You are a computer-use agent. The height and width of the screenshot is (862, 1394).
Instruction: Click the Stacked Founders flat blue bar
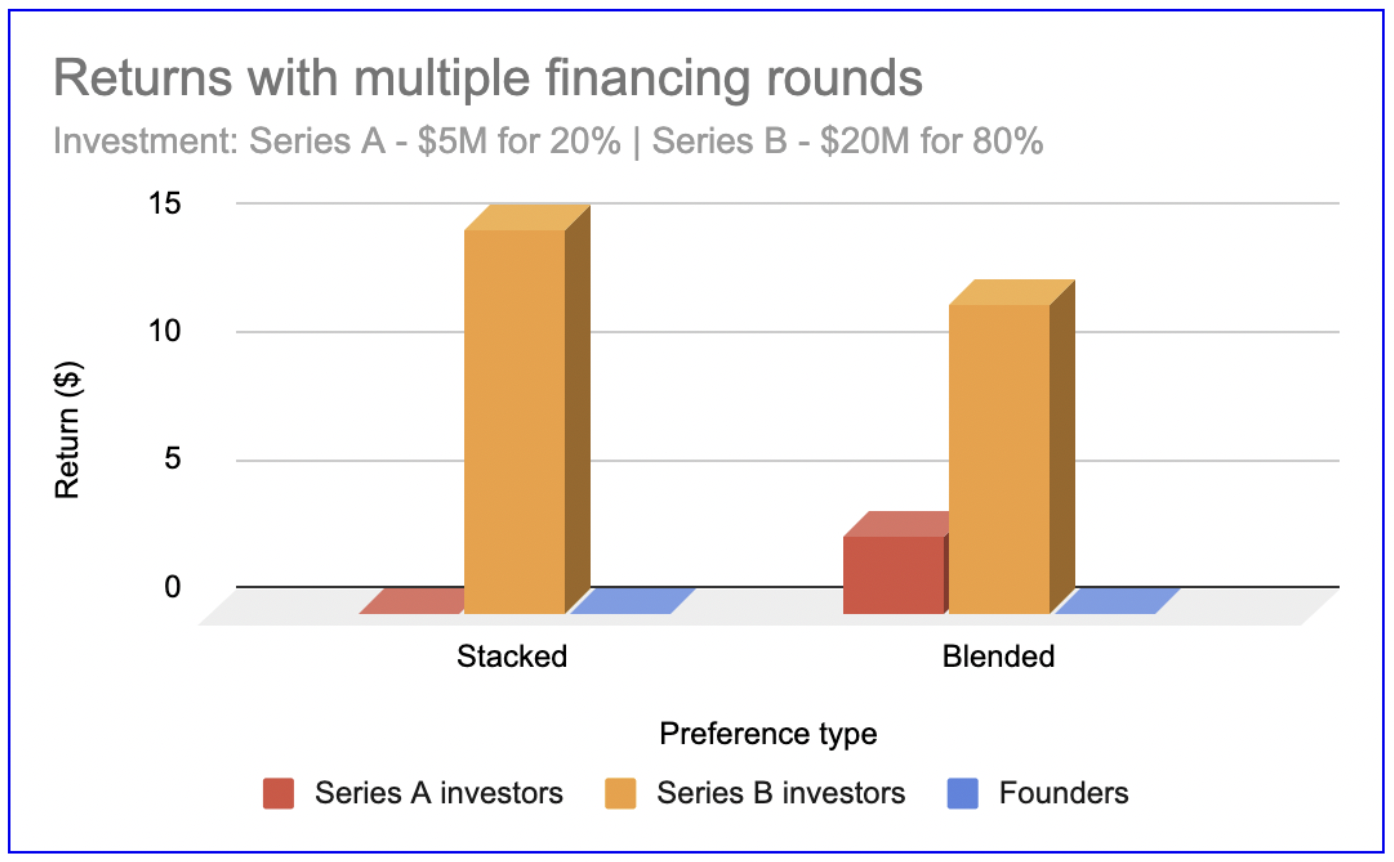pos(632,601)
